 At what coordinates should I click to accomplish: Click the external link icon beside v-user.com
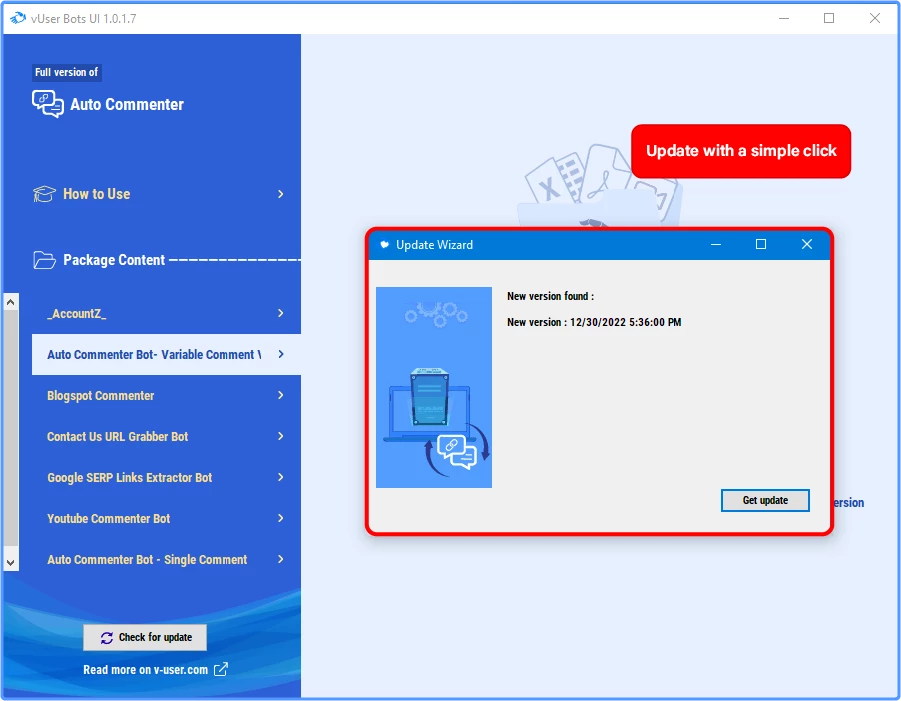tap(221, 669)
